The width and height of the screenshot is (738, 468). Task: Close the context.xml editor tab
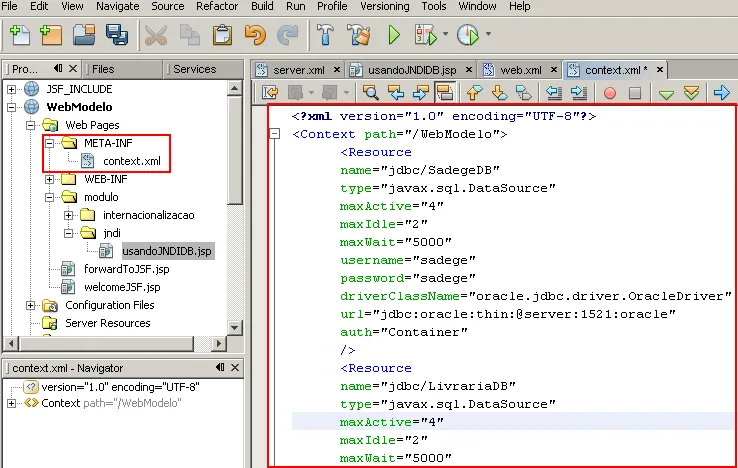pyautogui.click(x=661, y=70)
